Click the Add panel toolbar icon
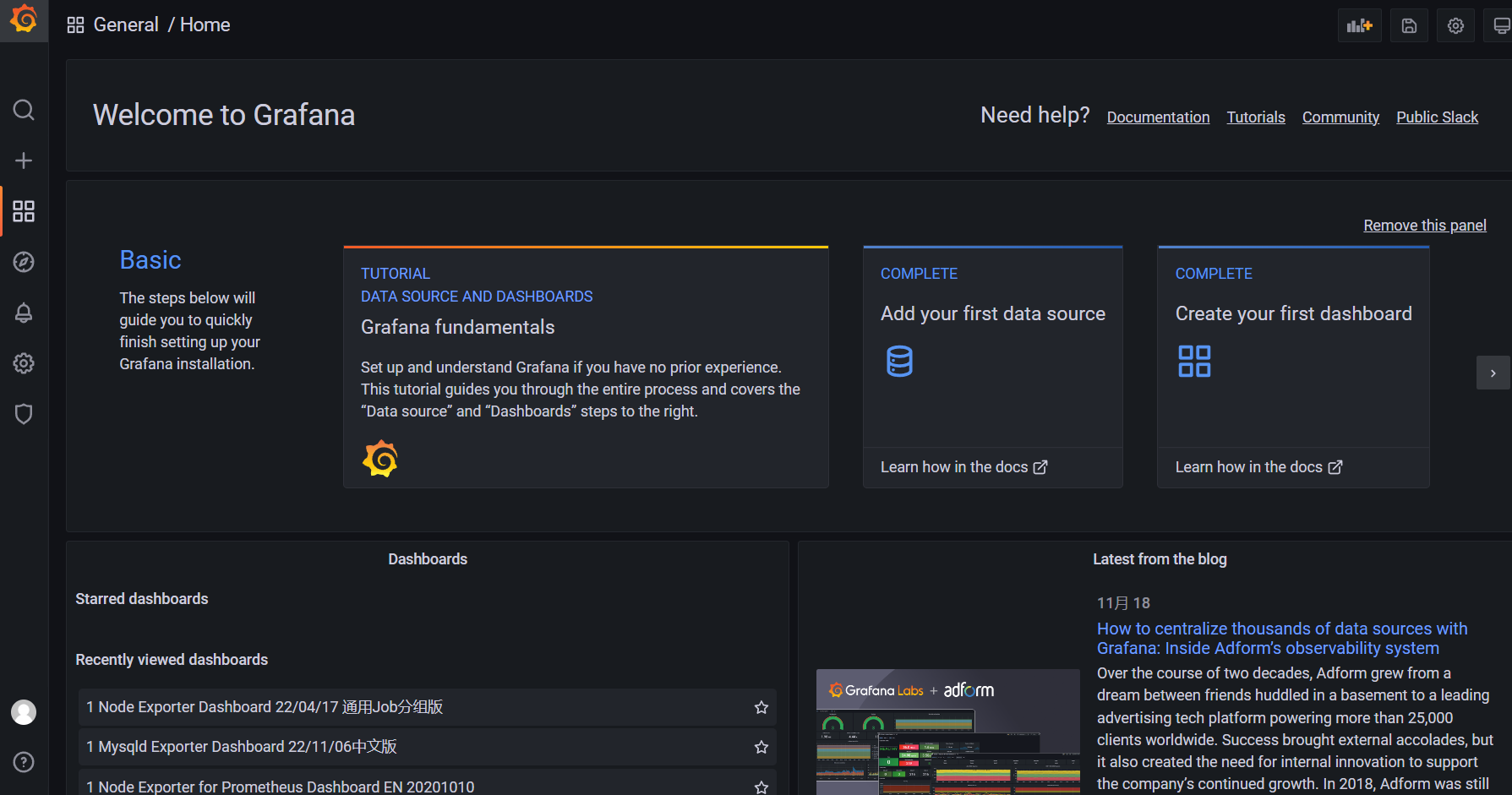The width and height of the screenshot is (1512, 795). pos(1360,25)
